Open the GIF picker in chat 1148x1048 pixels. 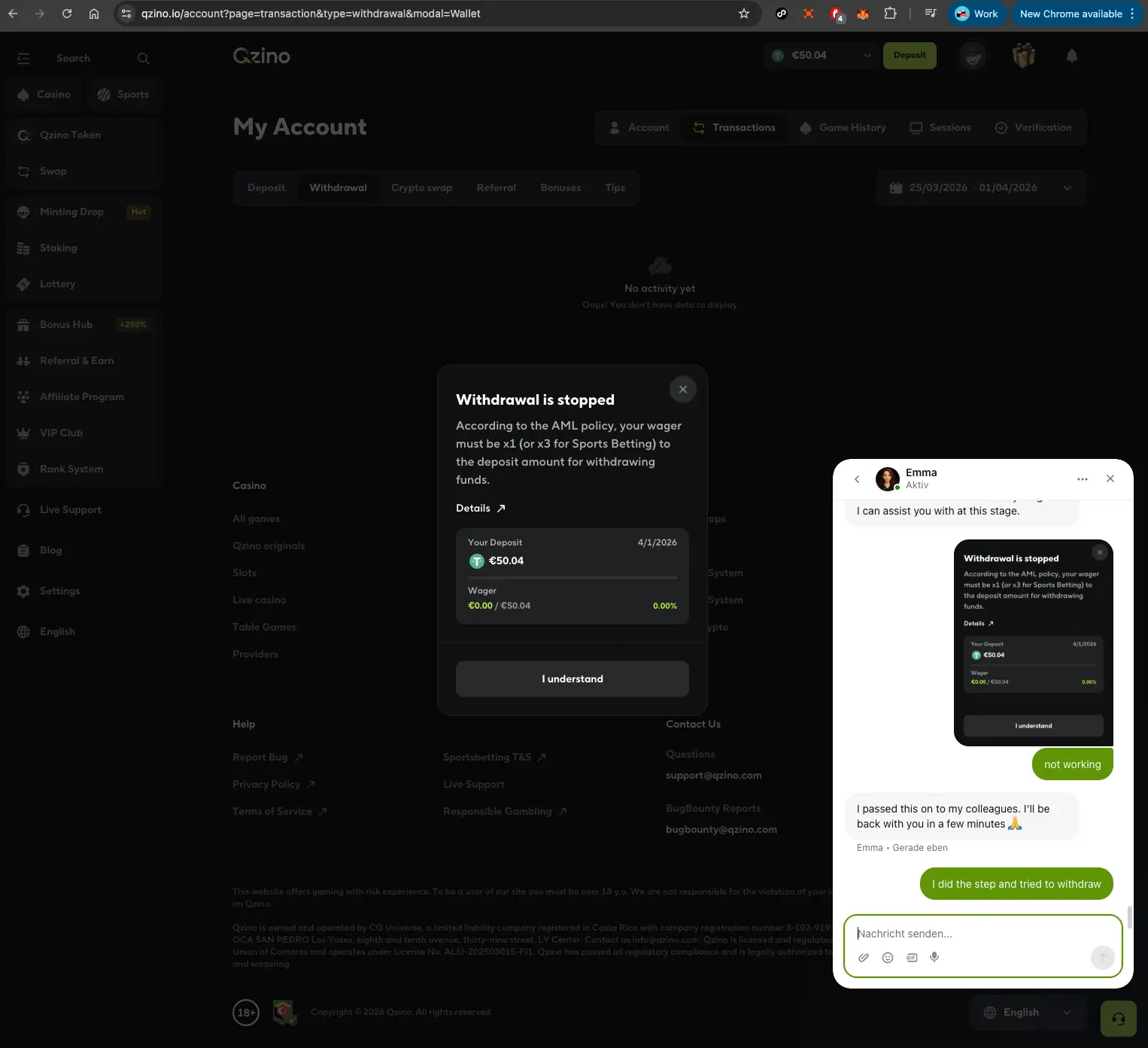click(912, 958)
